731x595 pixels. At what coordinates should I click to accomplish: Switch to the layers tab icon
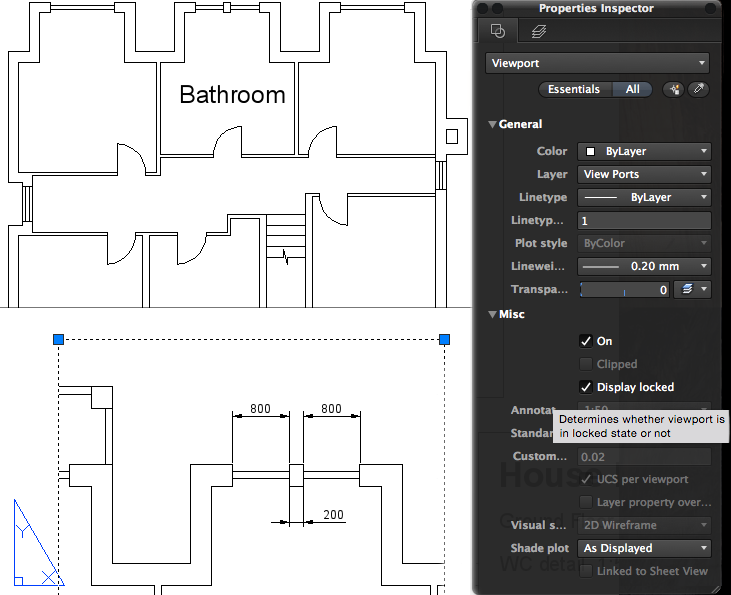pos(539,31)
